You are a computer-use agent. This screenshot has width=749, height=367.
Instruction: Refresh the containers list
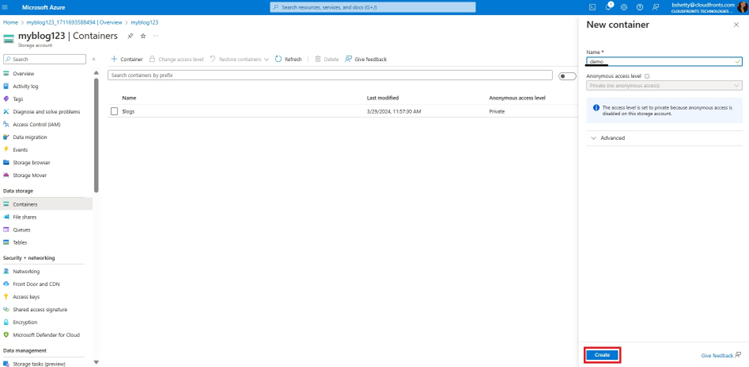click(289, 59)
